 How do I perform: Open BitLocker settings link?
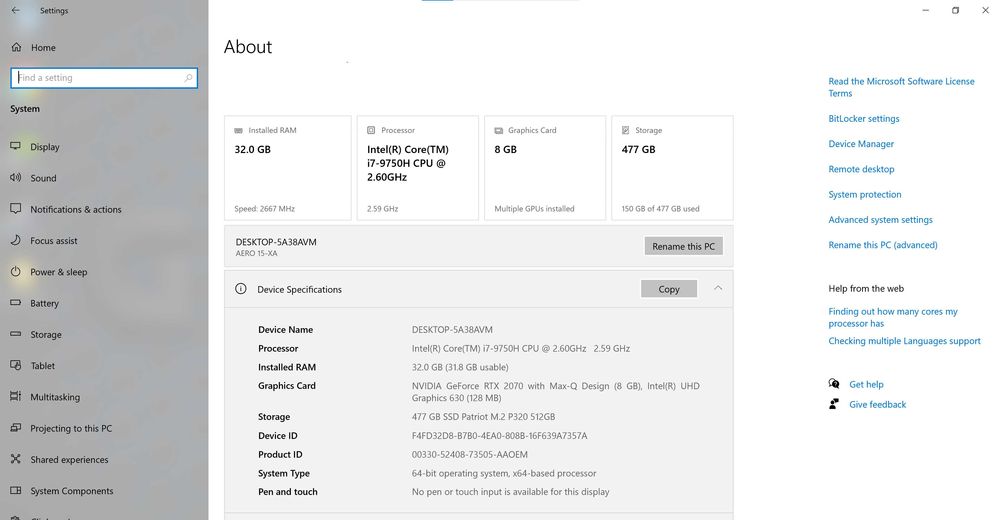[864, 119]
